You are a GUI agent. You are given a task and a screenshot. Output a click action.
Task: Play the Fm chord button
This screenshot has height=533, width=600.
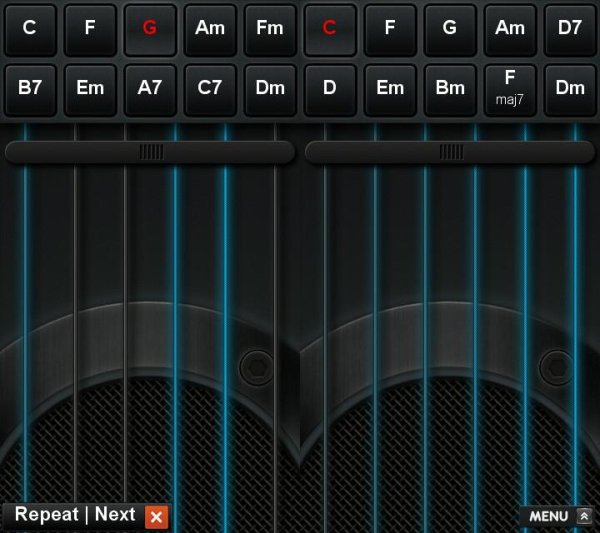[x=270, y=29]
